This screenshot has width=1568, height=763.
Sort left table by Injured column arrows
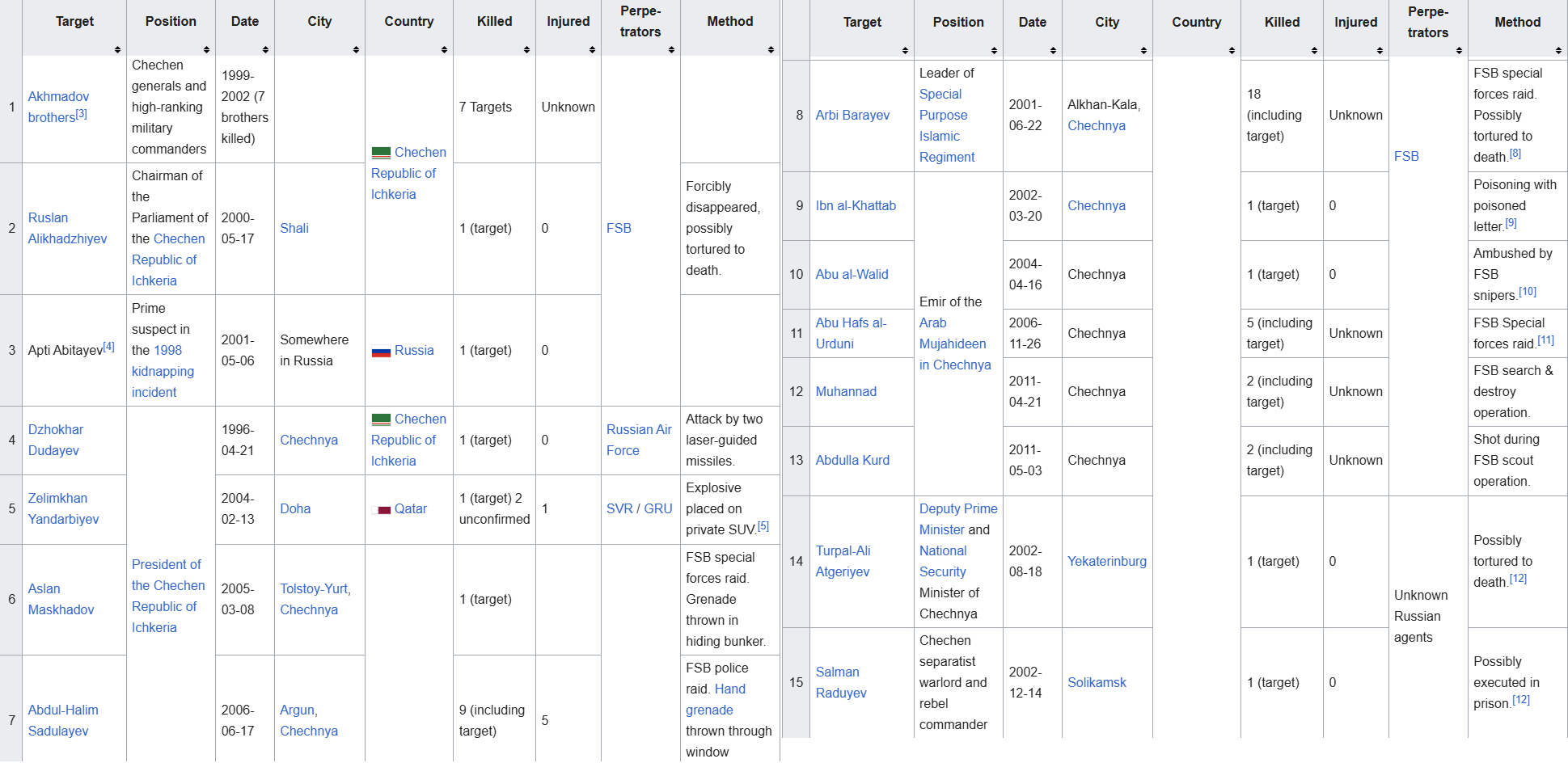point(593,50)
